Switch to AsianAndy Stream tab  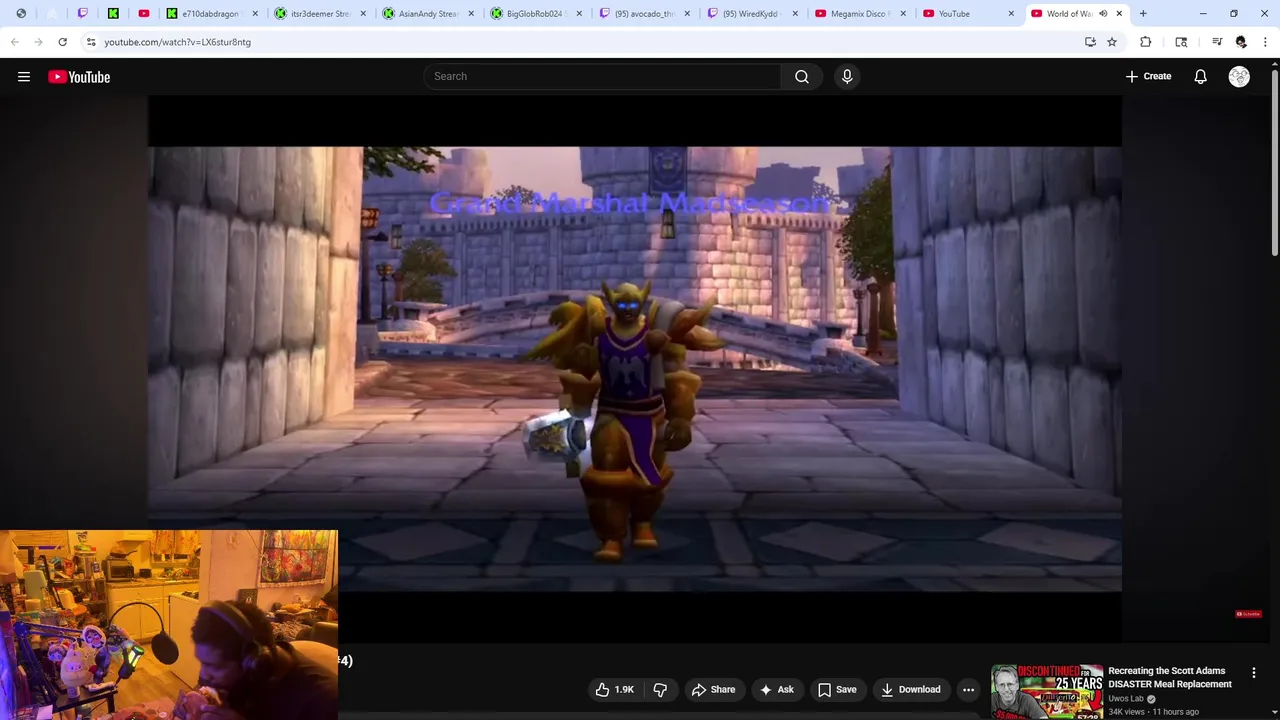coord(427,14)
